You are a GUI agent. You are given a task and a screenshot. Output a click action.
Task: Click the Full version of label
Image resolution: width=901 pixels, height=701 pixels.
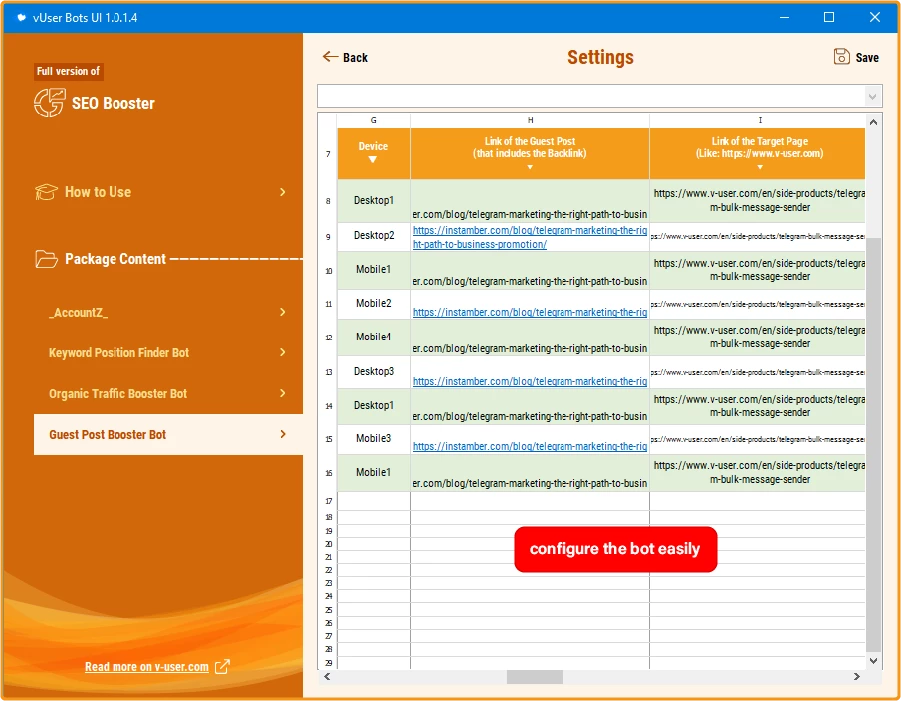click(x=68, y=71)
